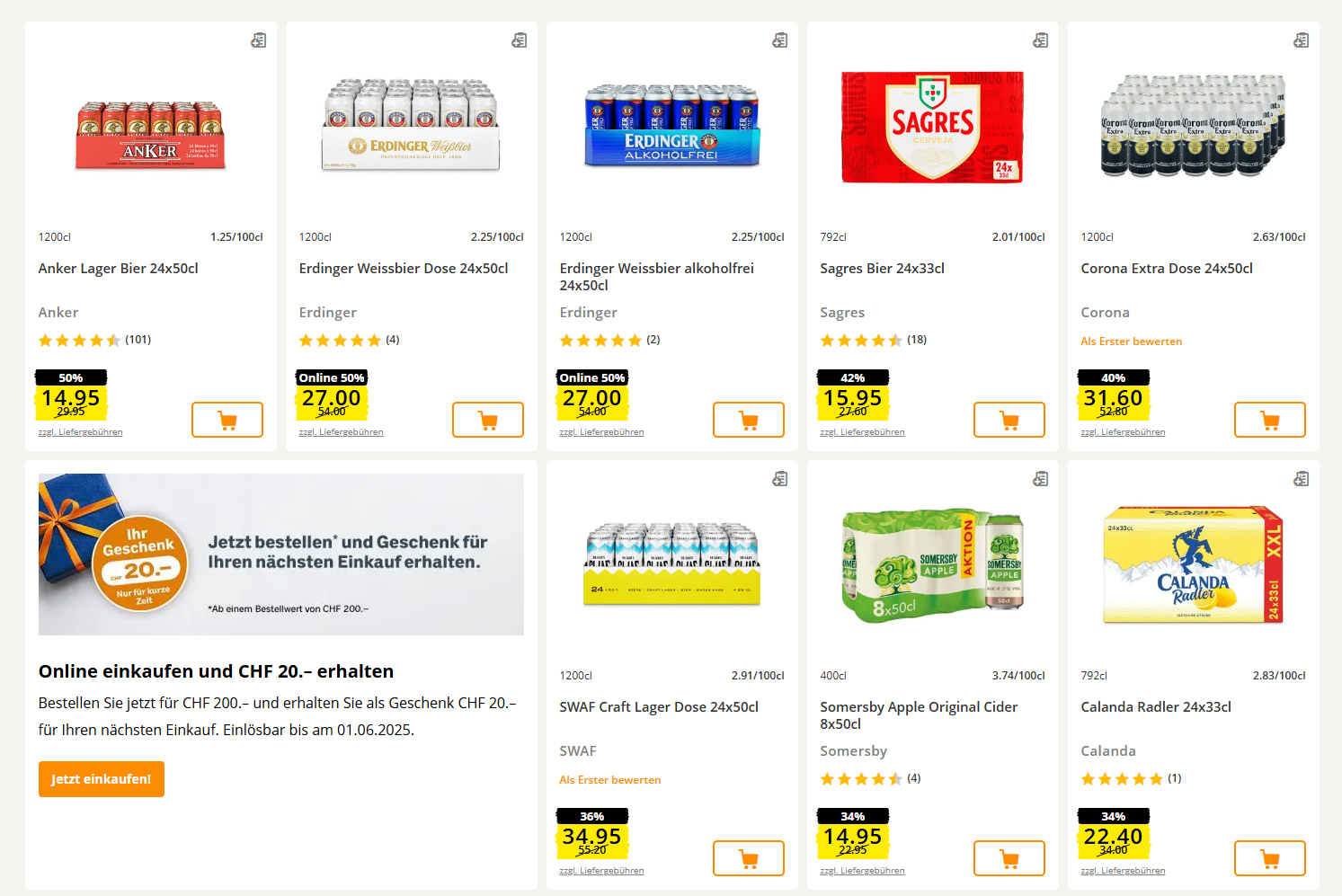1342x896 pixels.
Task: Add Calanda Radler to cart
Action: tap(1270, 858)
